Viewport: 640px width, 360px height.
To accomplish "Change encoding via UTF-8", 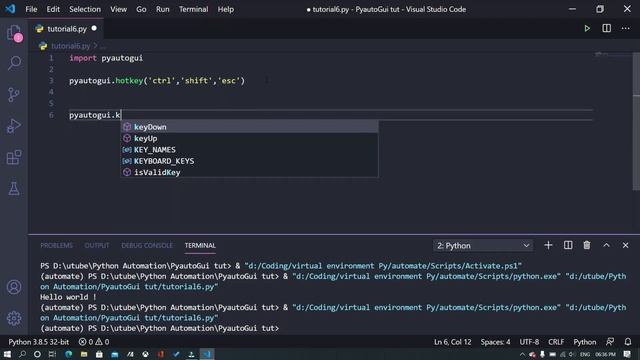I will 529,342.
